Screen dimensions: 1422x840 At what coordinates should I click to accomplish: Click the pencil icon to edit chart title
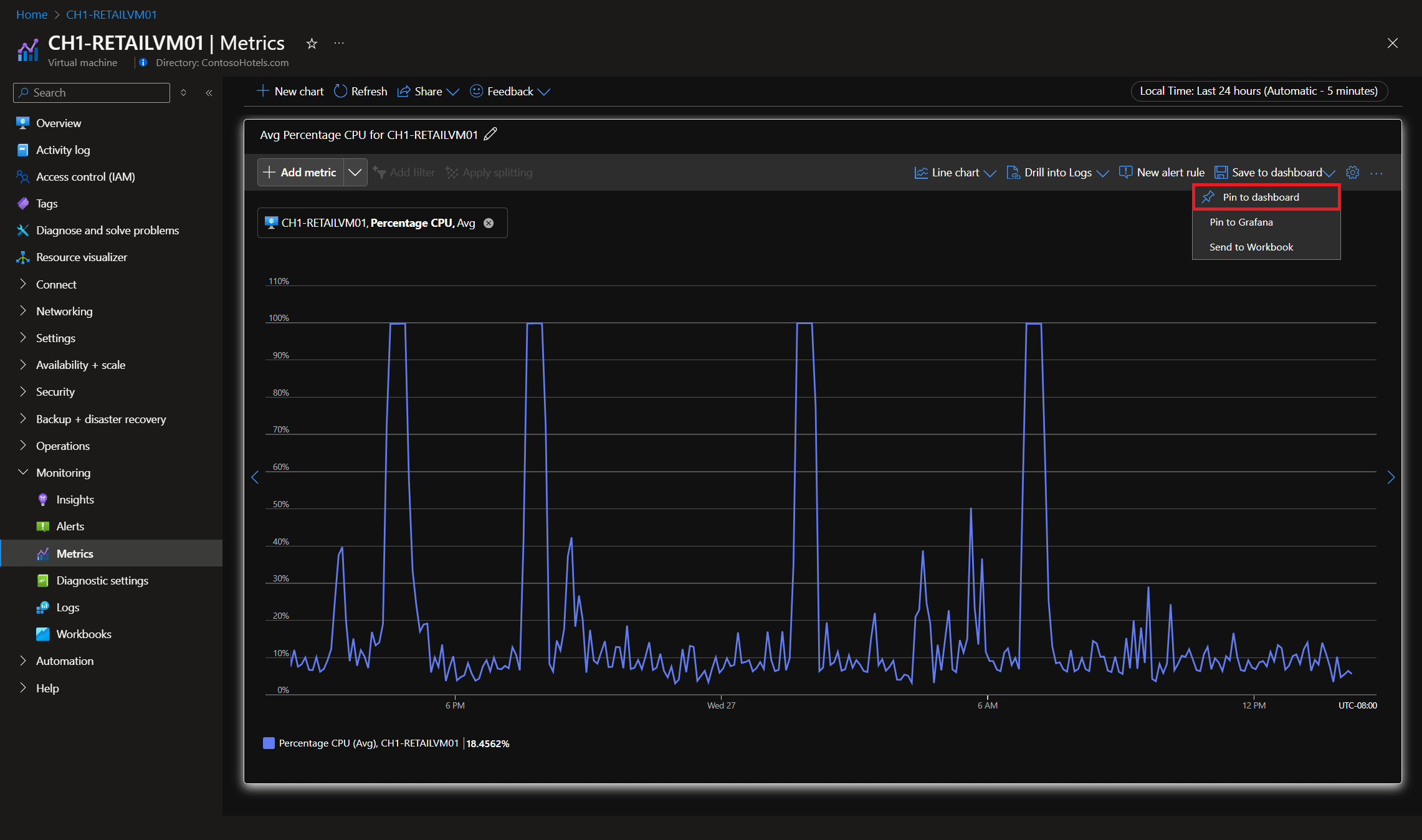click(490, 134)
